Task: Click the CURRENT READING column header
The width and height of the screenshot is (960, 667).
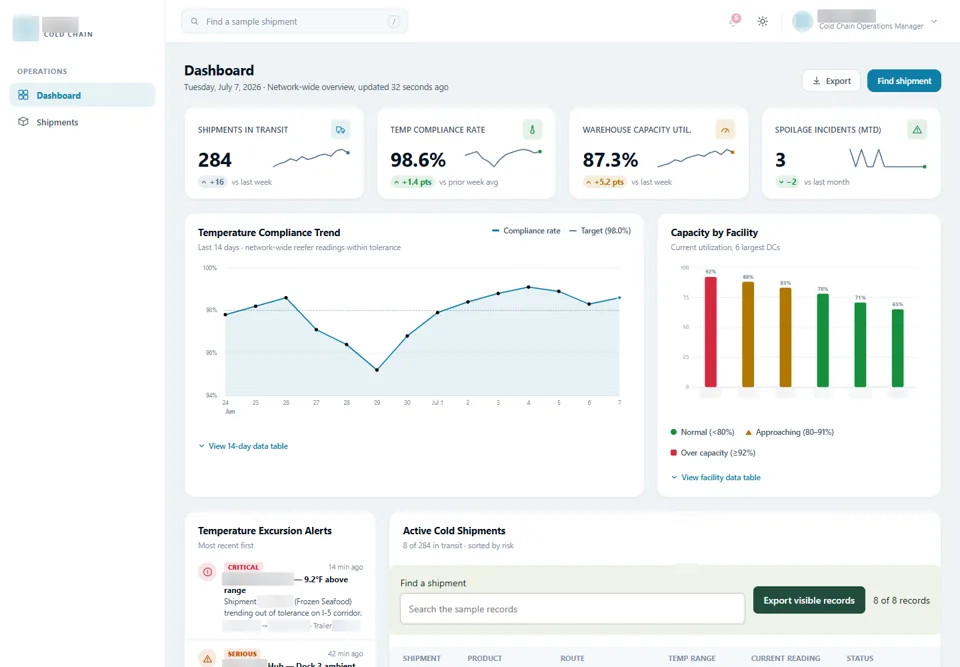Action: [786, 658]
